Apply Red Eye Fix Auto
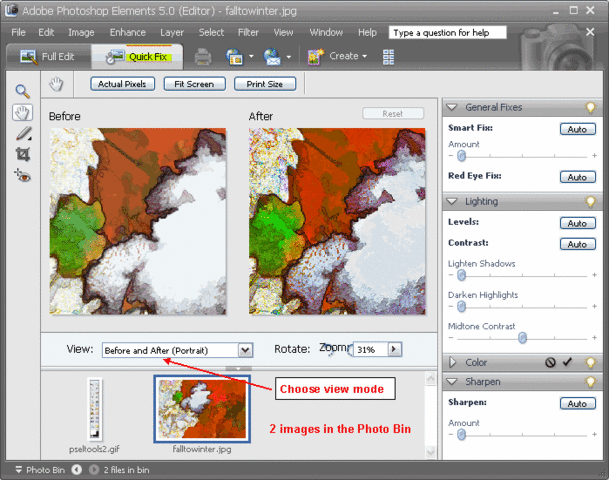609x480 pixels. tap(578, 177)
